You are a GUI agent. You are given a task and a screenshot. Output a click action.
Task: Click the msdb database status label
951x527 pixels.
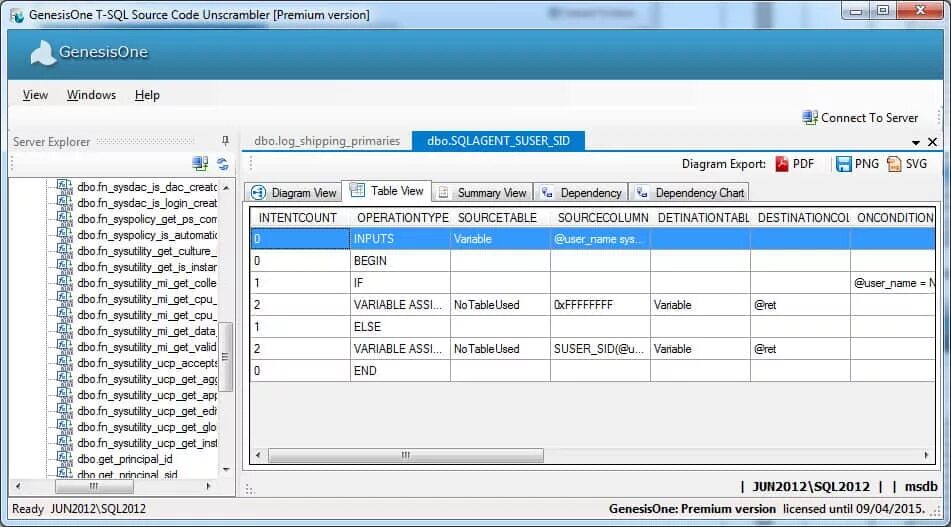point(921,486)
